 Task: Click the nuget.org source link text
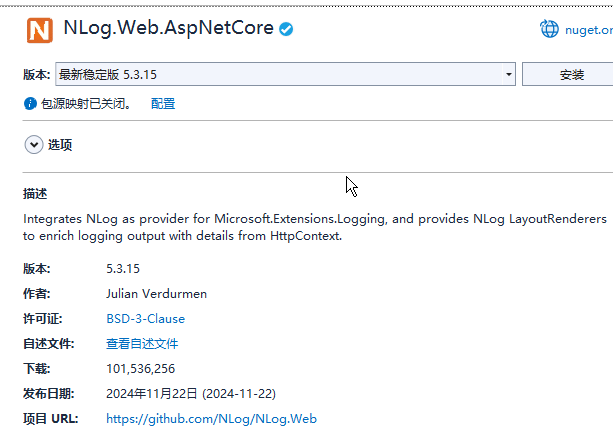[x=590, y=30]
